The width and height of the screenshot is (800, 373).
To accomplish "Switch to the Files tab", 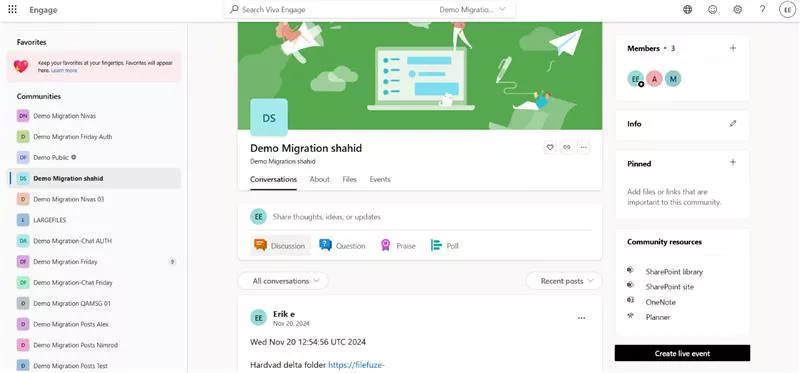I will [x=349, y=179].
